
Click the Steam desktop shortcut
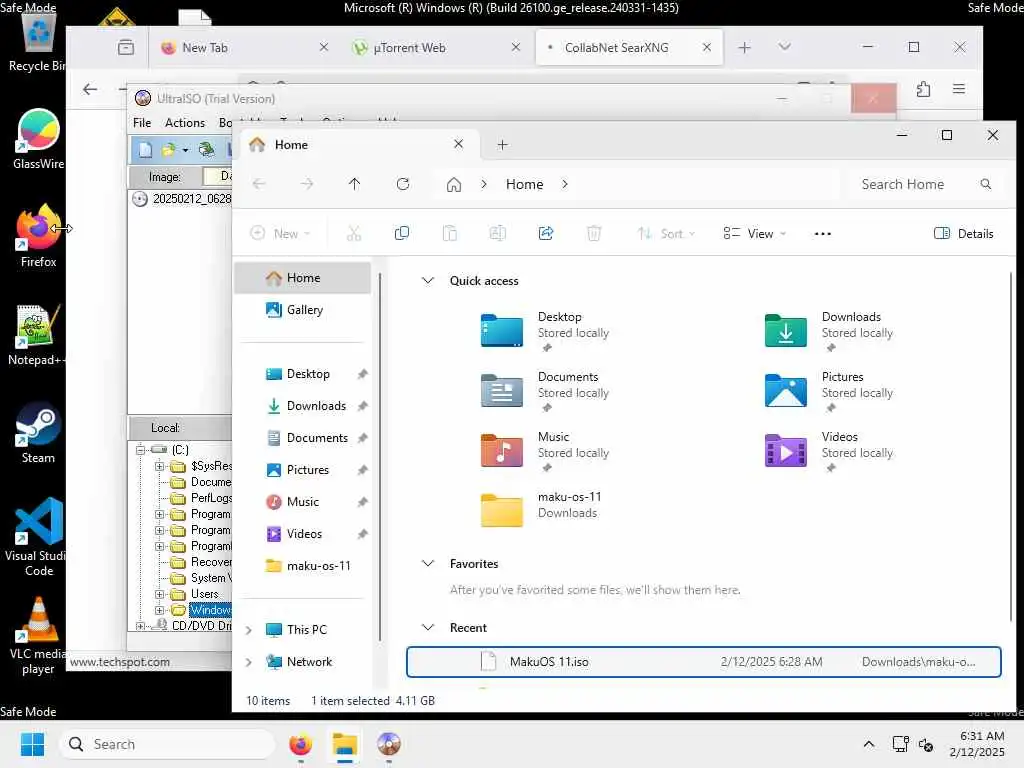coord(39,433)
